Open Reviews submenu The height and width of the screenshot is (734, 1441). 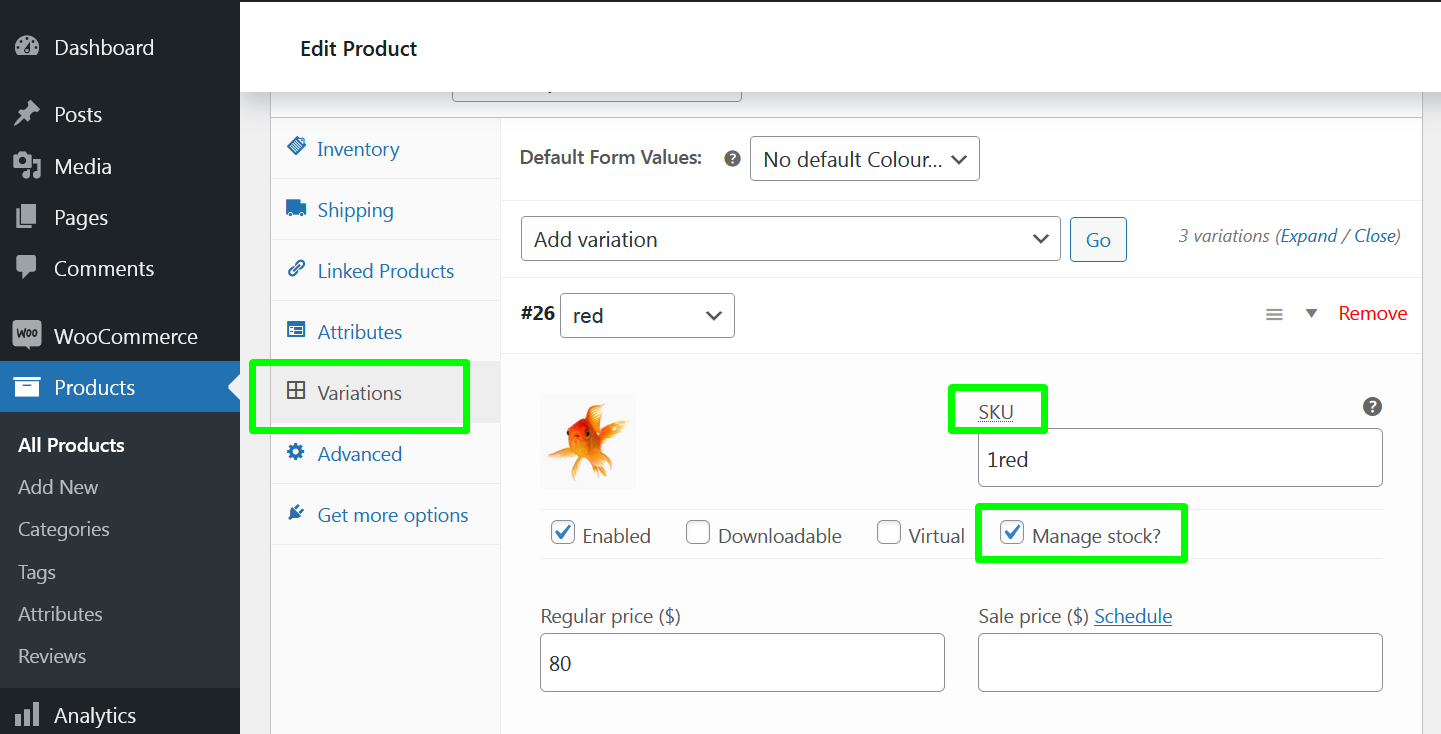tap(52, 656)
